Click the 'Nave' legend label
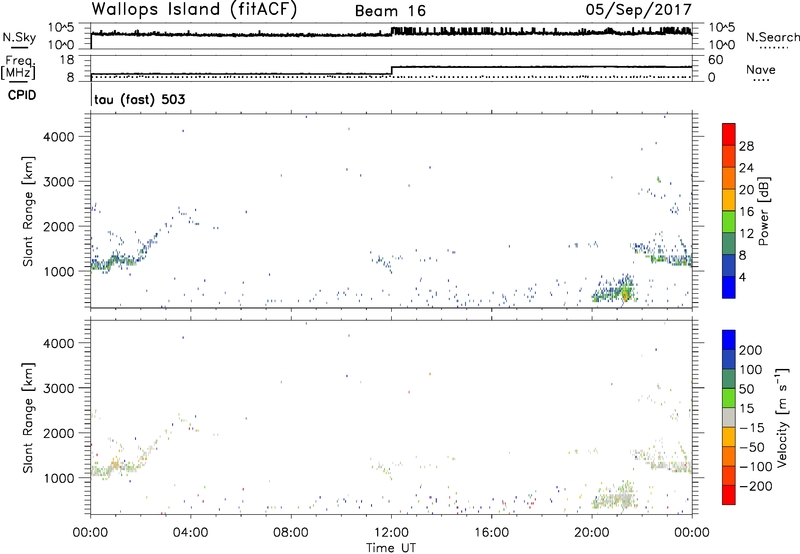This screenshot has width=800, height=554. [x=761, y=69]
